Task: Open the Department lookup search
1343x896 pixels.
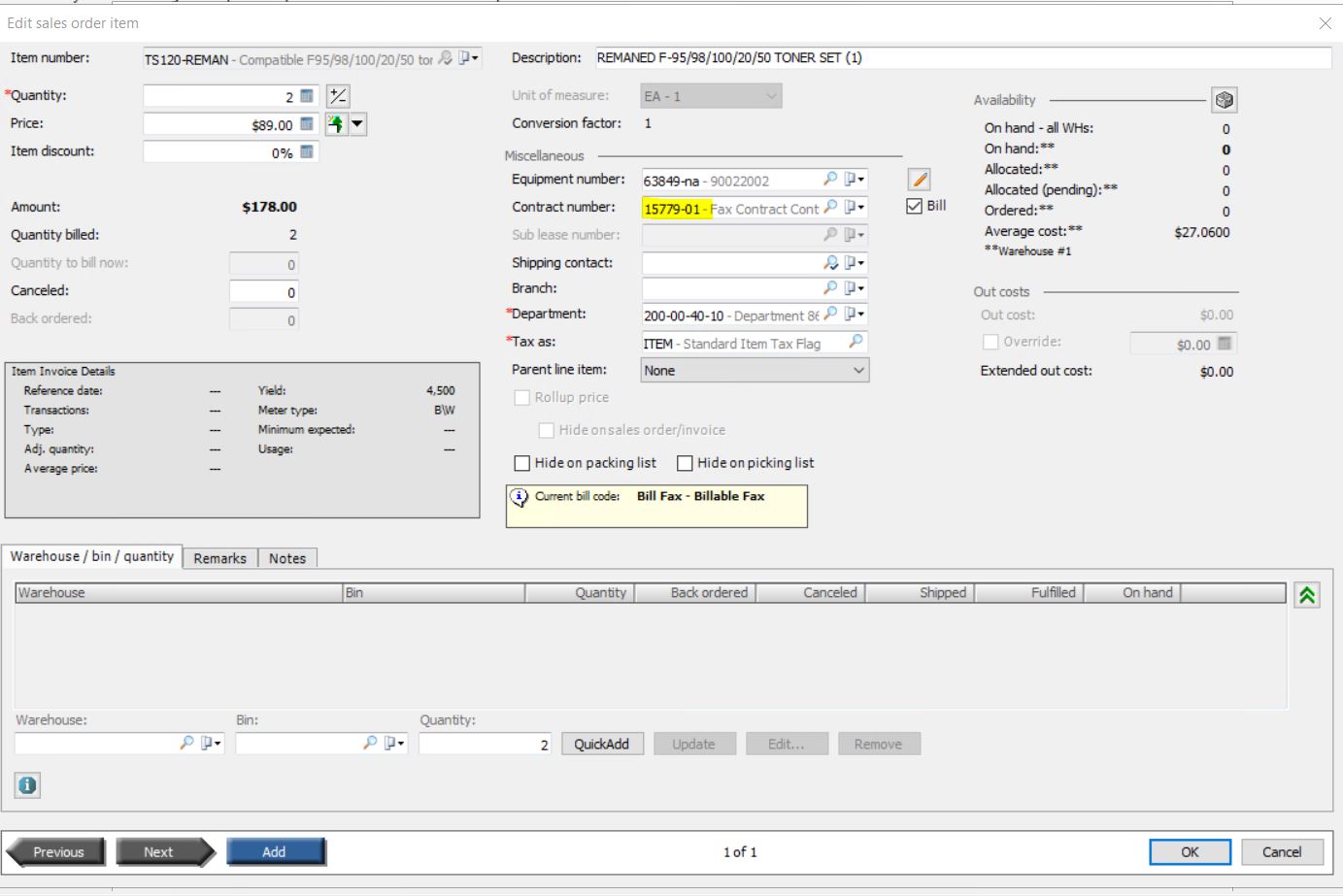Action: pos(830,314)
